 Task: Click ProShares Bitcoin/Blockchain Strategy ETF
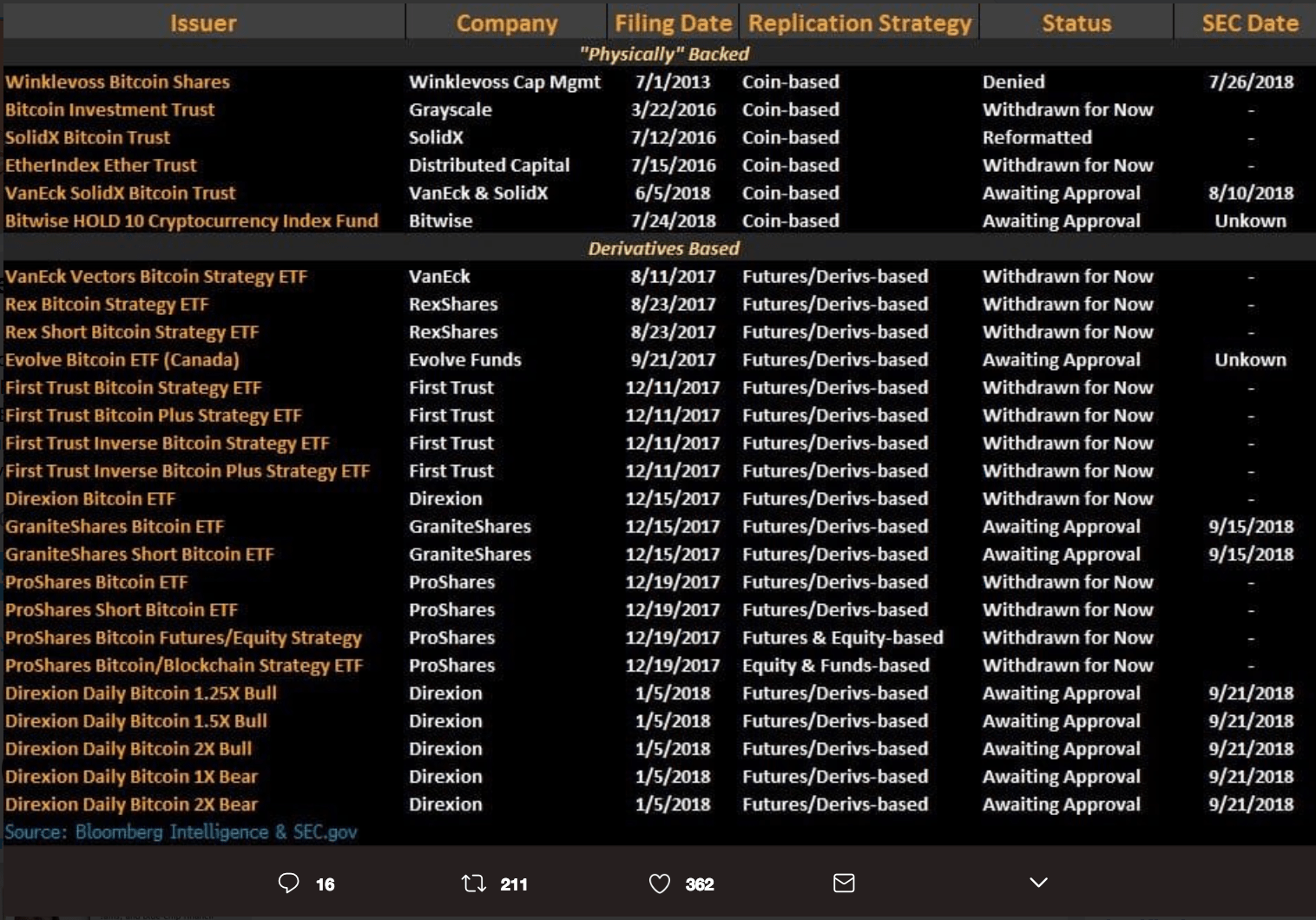[x=184, y=665]
